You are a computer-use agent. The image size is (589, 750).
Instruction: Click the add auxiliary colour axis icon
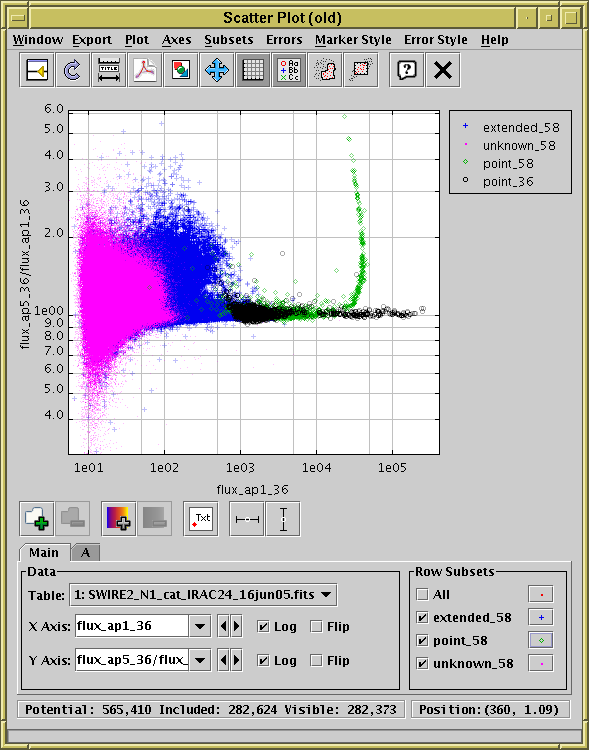click(x=119, y=519)
